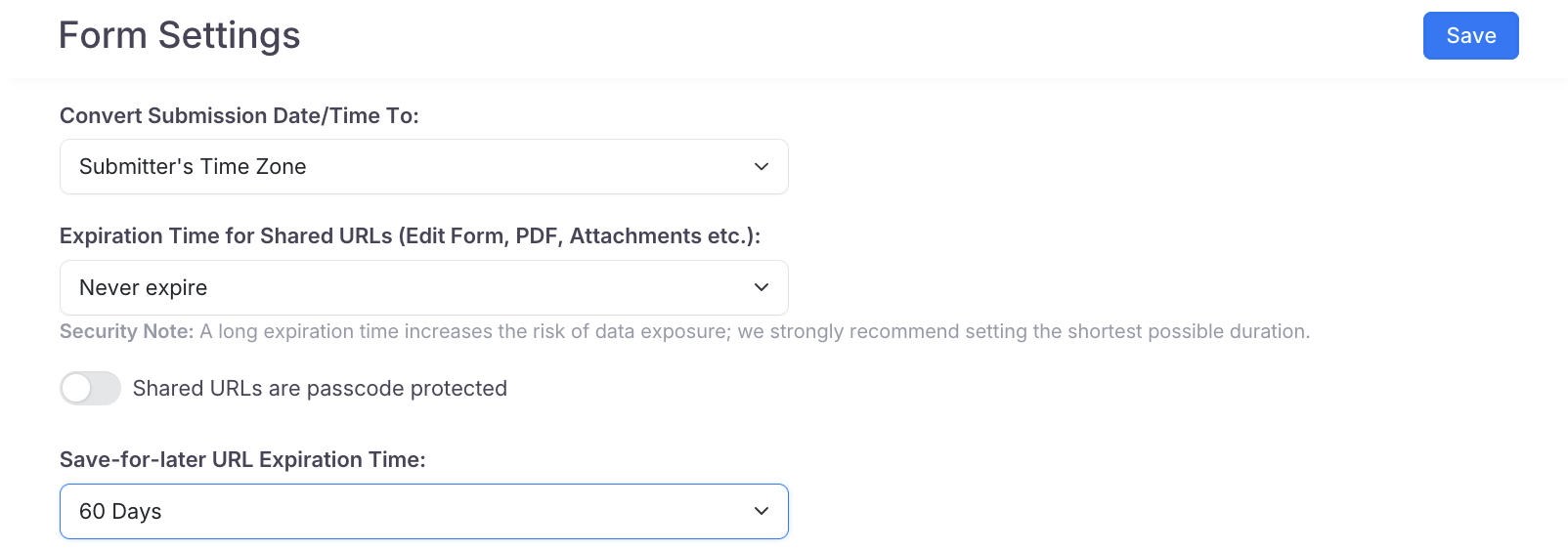Screen dimensions: 1568x551
Task: Click the blue Save button
Action: (1470, 36)
